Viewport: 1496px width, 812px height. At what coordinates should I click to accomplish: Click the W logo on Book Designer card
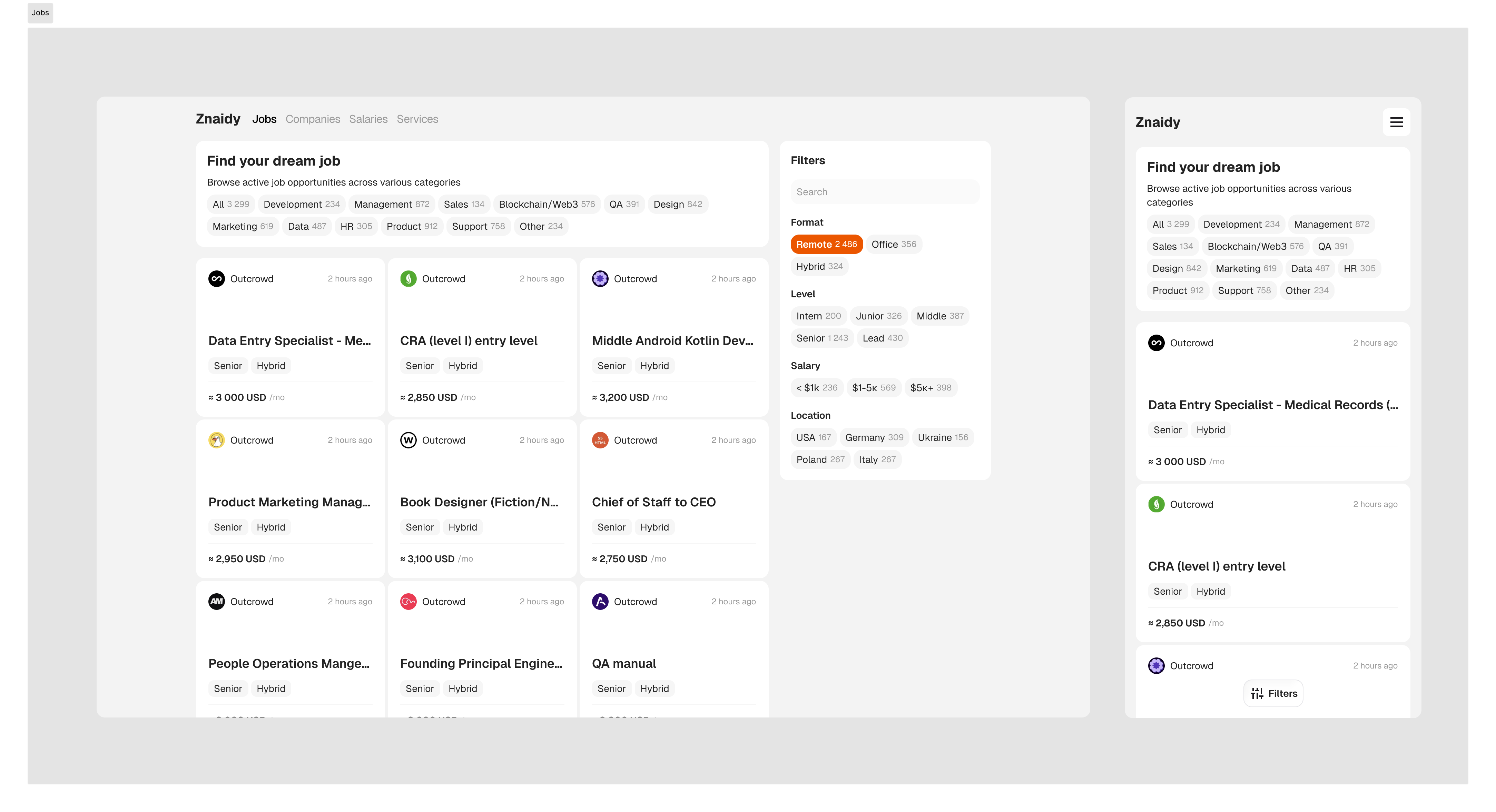pos(408,440)
